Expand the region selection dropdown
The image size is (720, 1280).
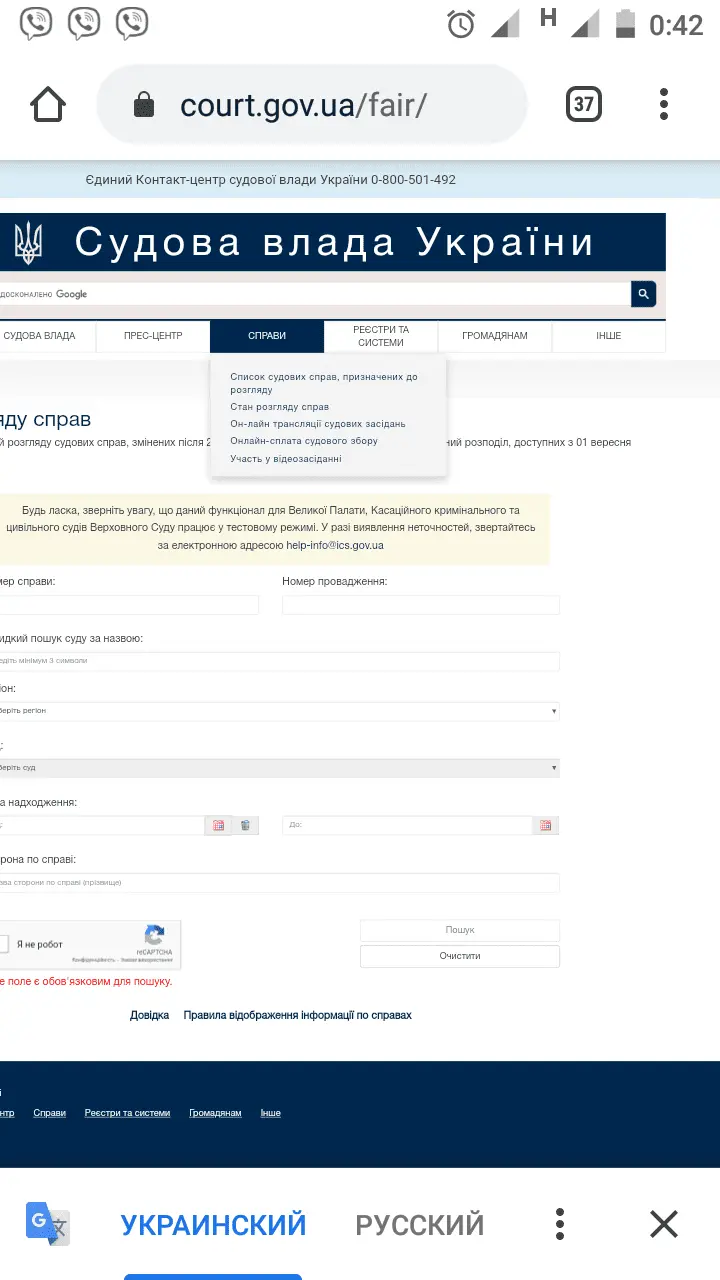280,711
